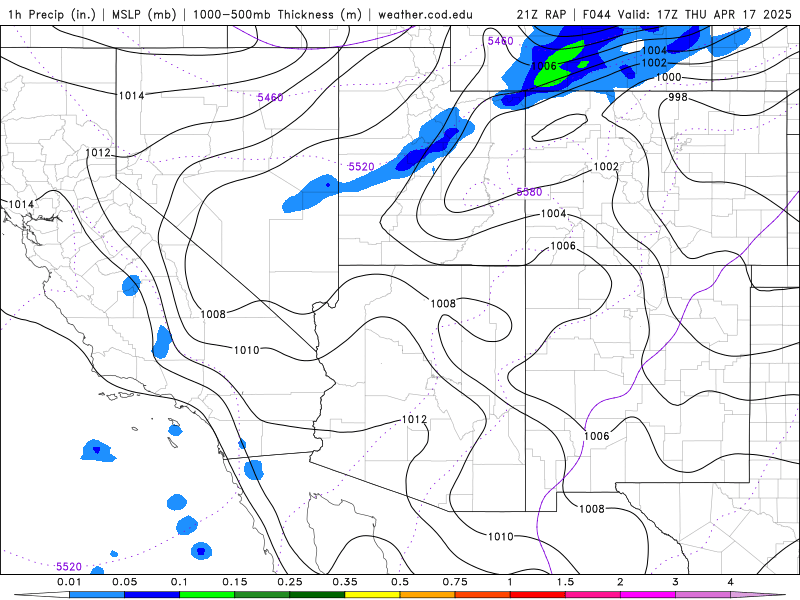
Task: Click the yellow 0.35–0.5 legend swatch
Action: coord(372,595)
